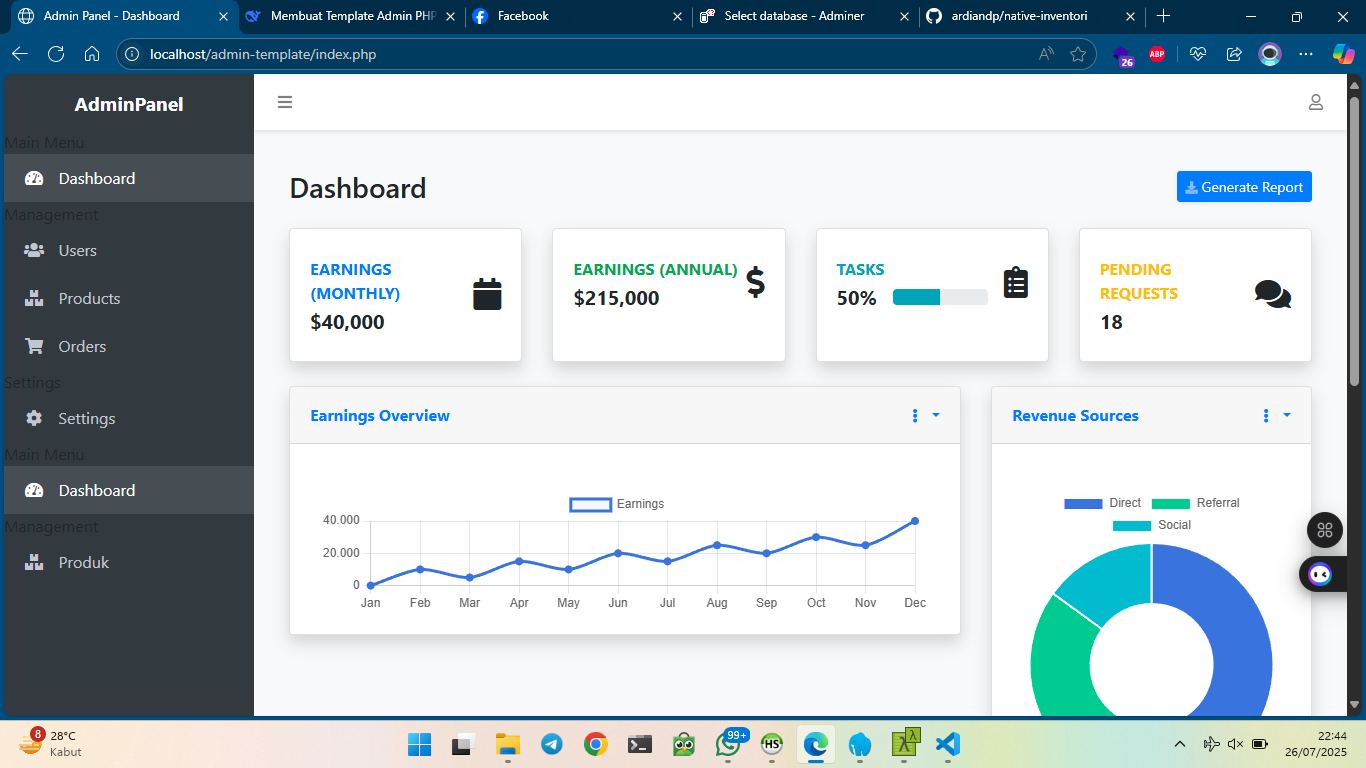1366x768 pixels.
Task: Open the Copilot icon in the browser toolbar
Action: tap(1343, 54)
